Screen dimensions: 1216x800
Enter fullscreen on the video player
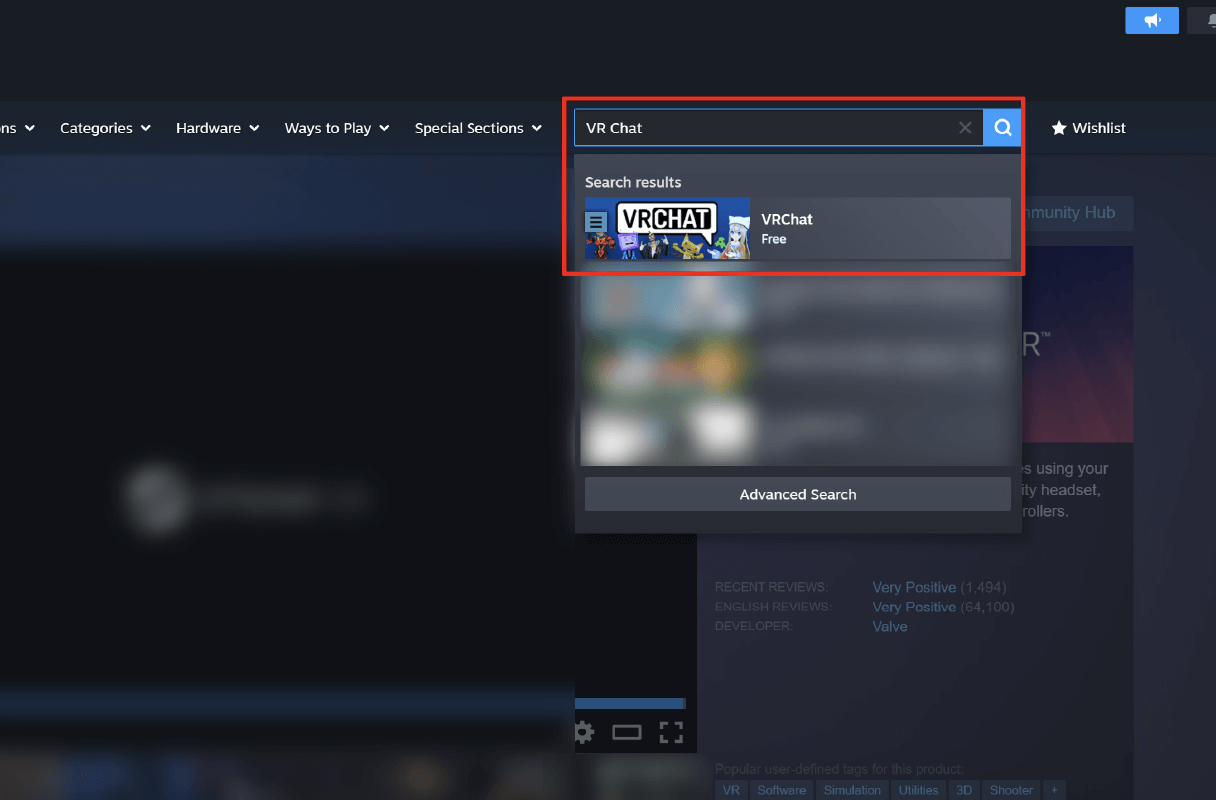[x=671, y=733]
